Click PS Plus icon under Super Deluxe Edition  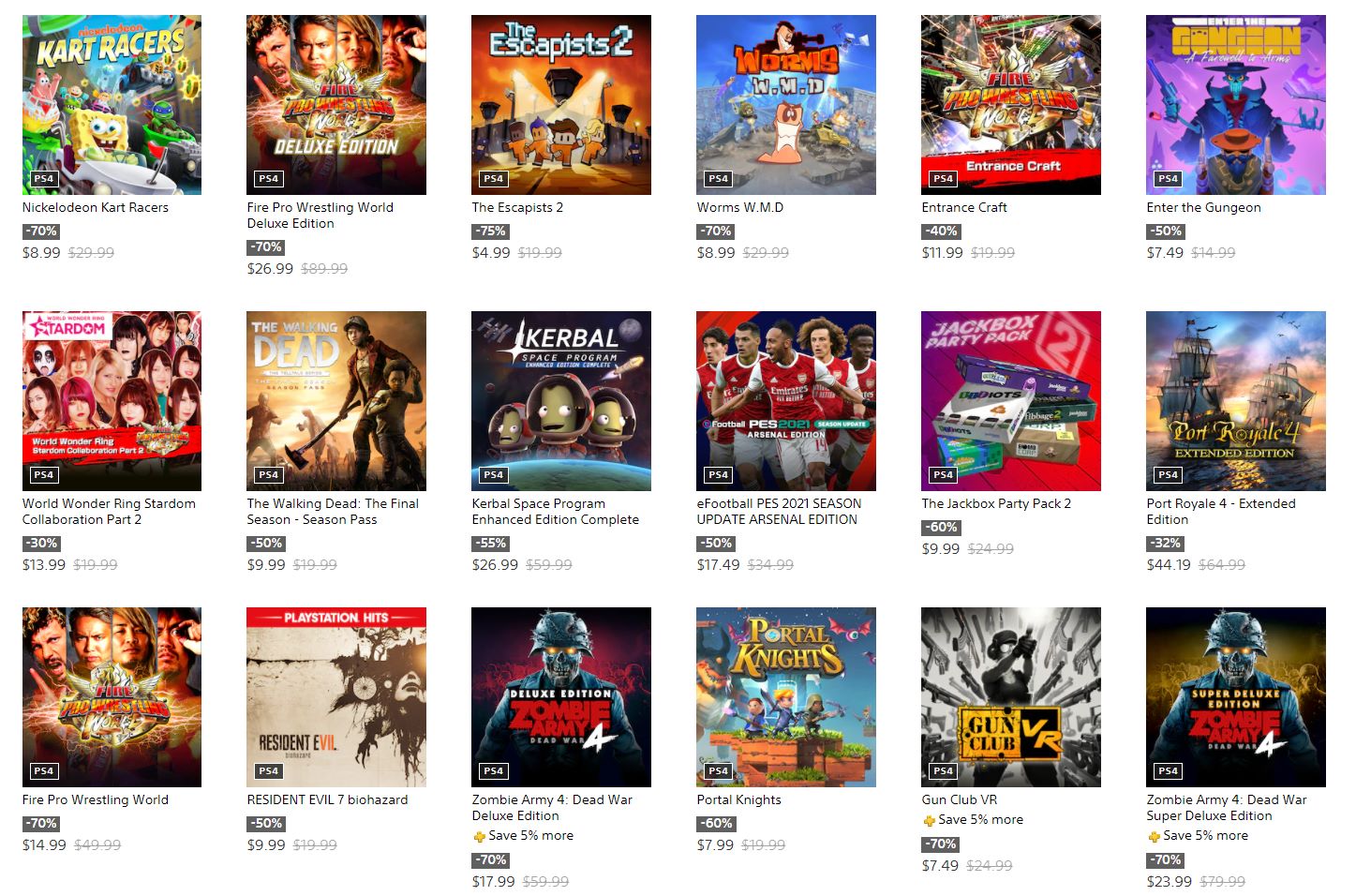tap(1154, 836)
